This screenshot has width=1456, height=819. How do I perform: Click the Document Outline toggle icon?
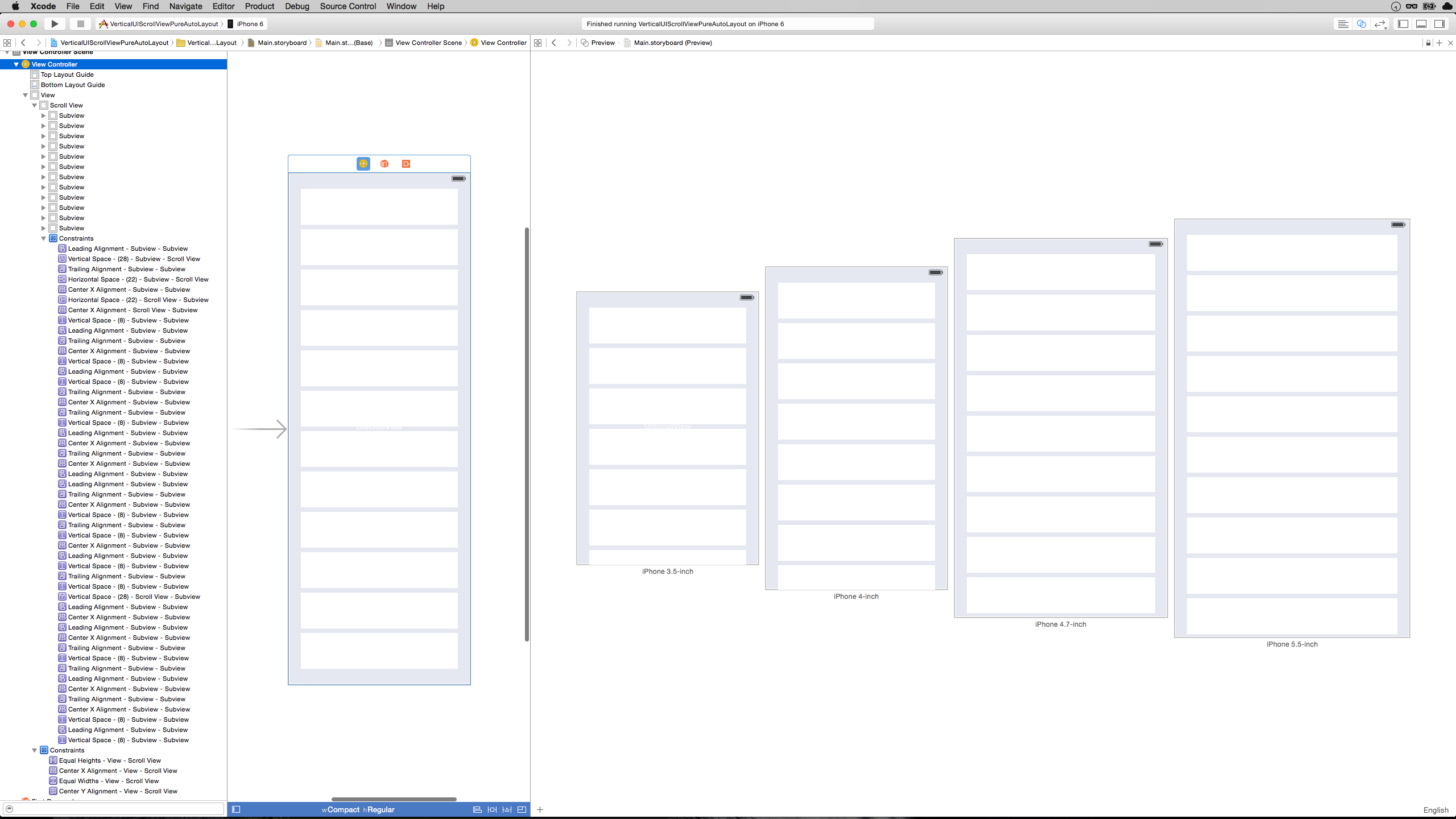236,809
